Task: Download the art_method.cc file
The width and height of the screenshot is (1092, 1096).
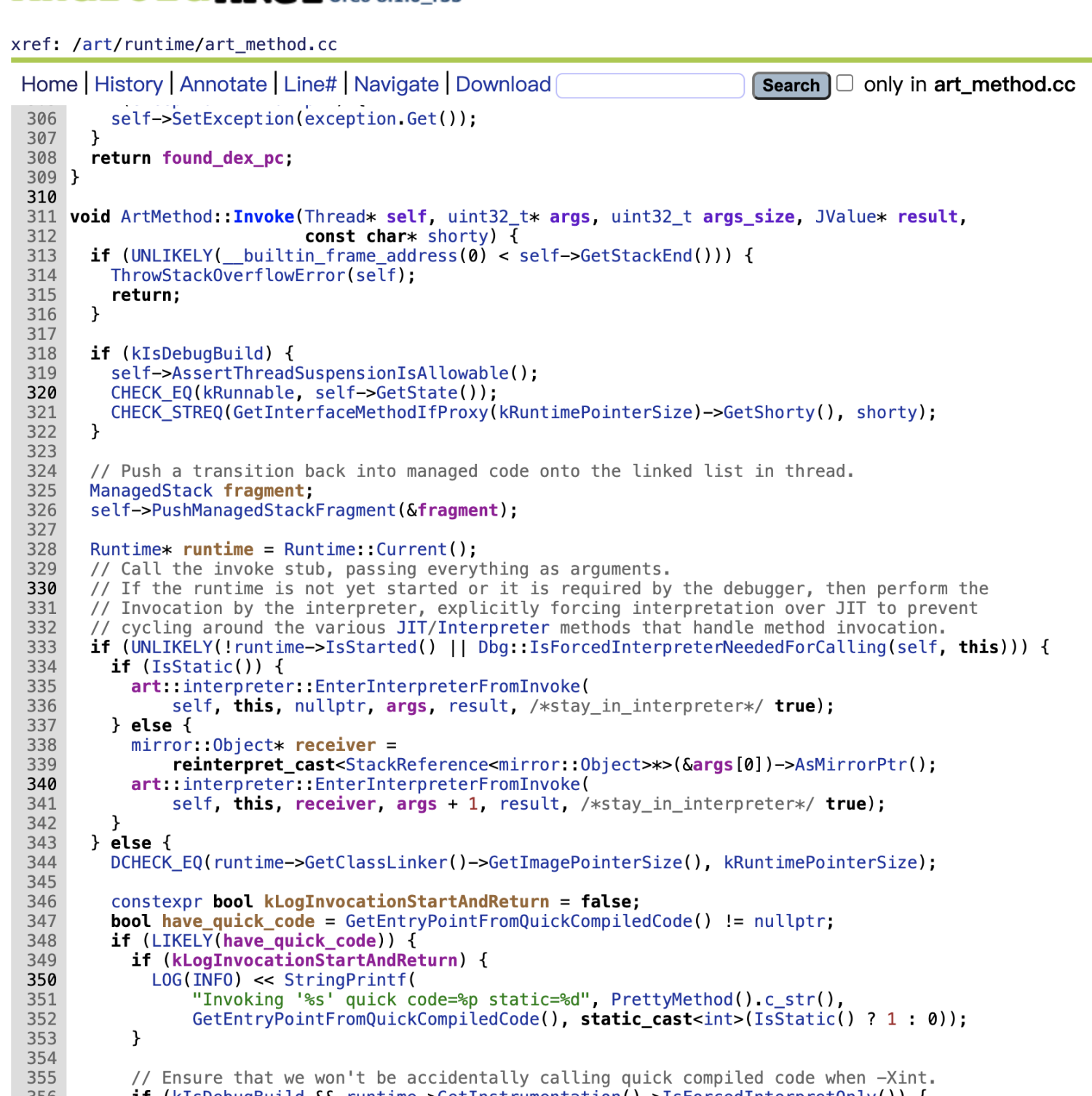Action: [503, 84]
